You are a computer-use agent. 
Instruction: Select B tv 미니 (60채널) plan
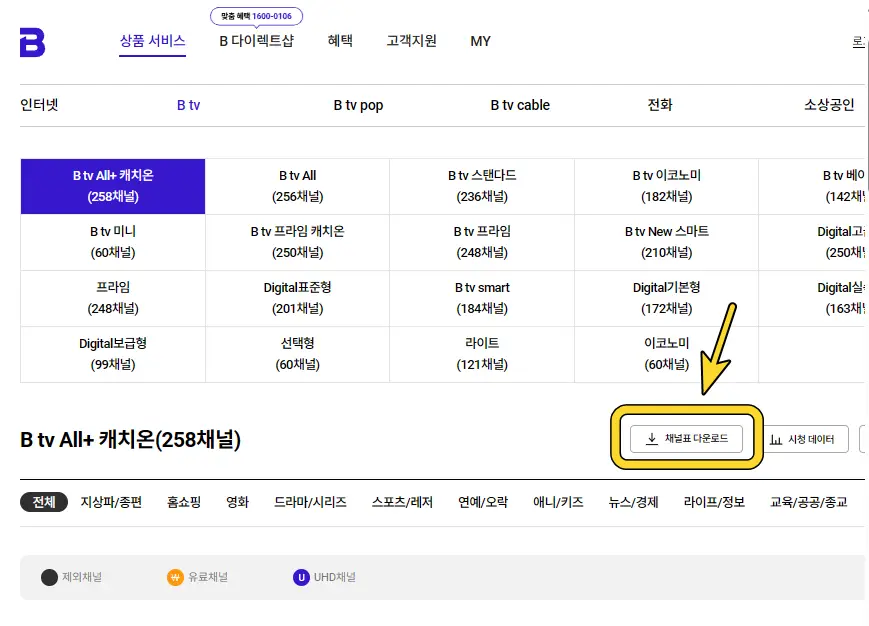(113, 242)
